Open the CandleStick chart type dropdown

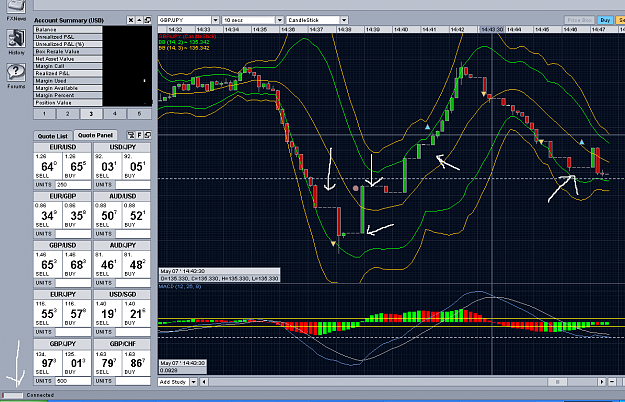(x=344, y=20)
